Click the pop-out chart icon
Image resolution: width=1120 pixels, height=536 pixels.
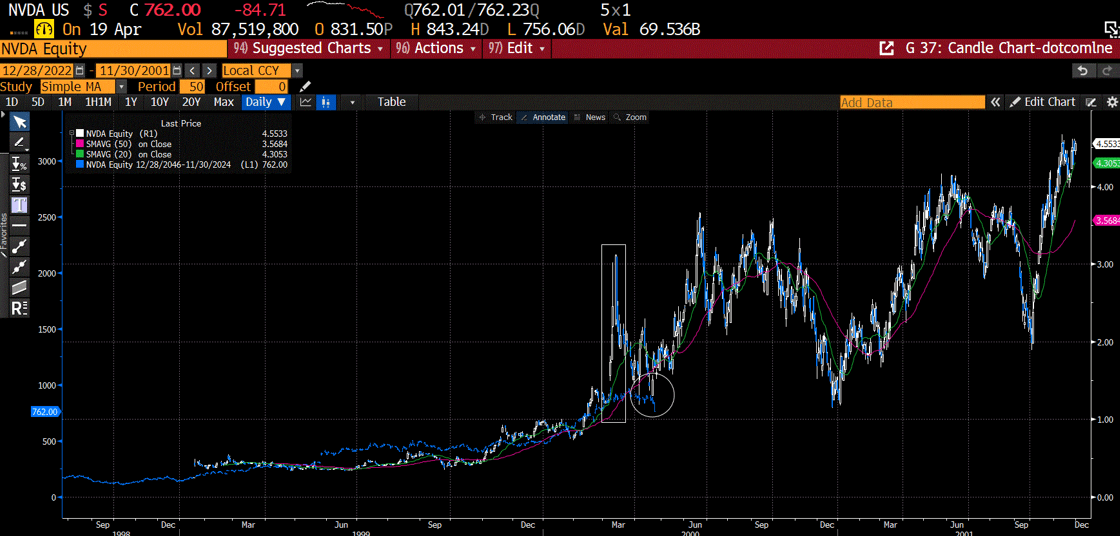point(886,49)
